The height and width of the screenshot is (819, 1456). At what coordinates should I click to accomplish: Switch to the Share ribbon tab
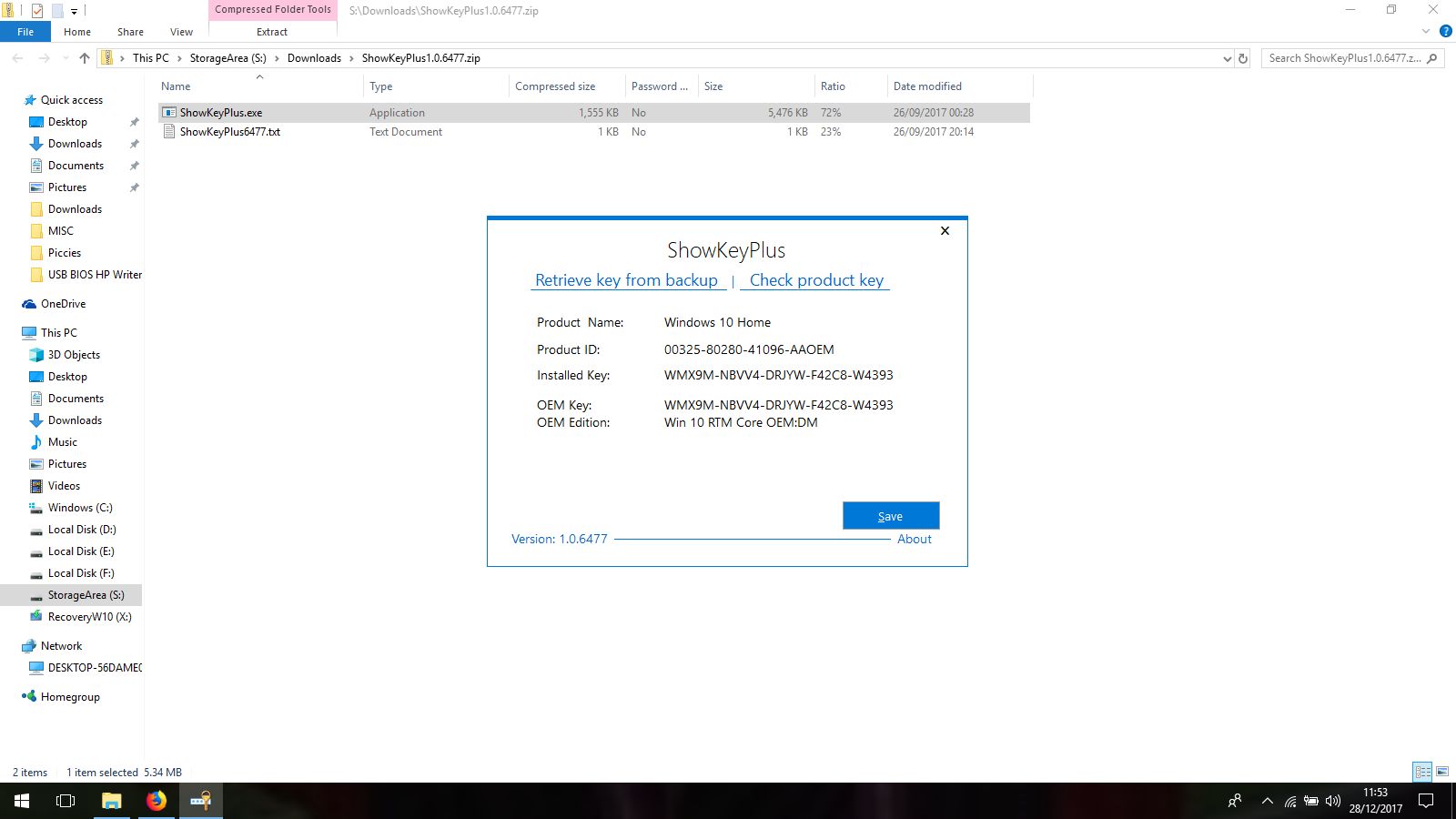click(x=130, y=32)
